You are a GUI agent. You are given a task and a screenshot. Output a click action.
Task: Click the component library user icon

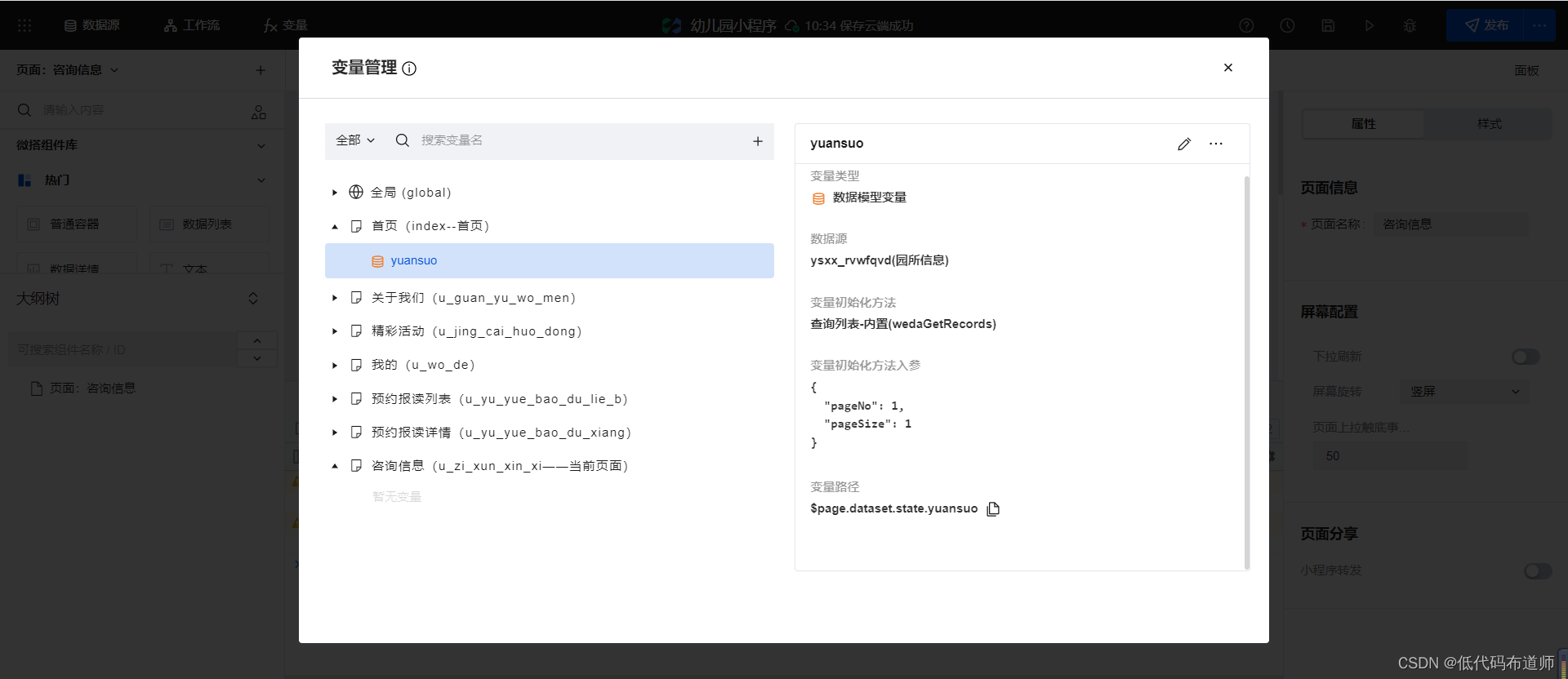point(259,112)
